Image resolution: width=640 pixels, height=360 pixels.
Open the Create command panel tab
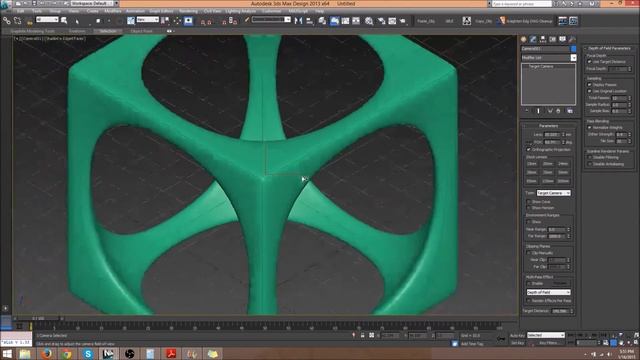point(524,39)
